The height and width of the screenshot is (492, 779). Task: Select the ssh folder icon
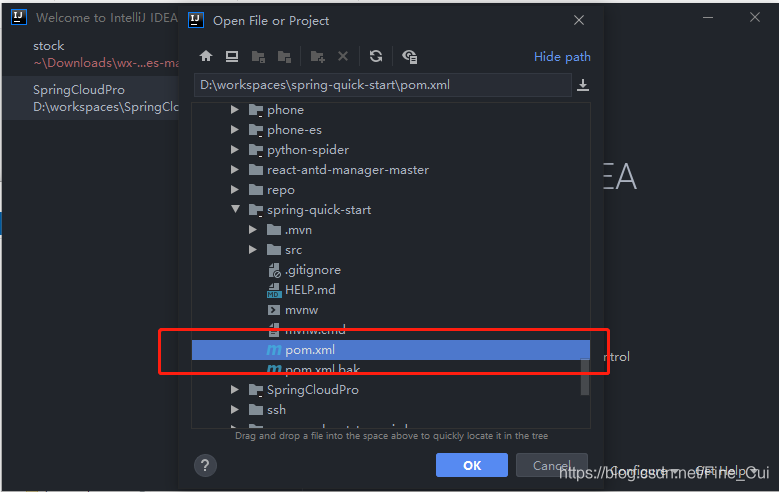pyautogui.click(x=256, y=410)
